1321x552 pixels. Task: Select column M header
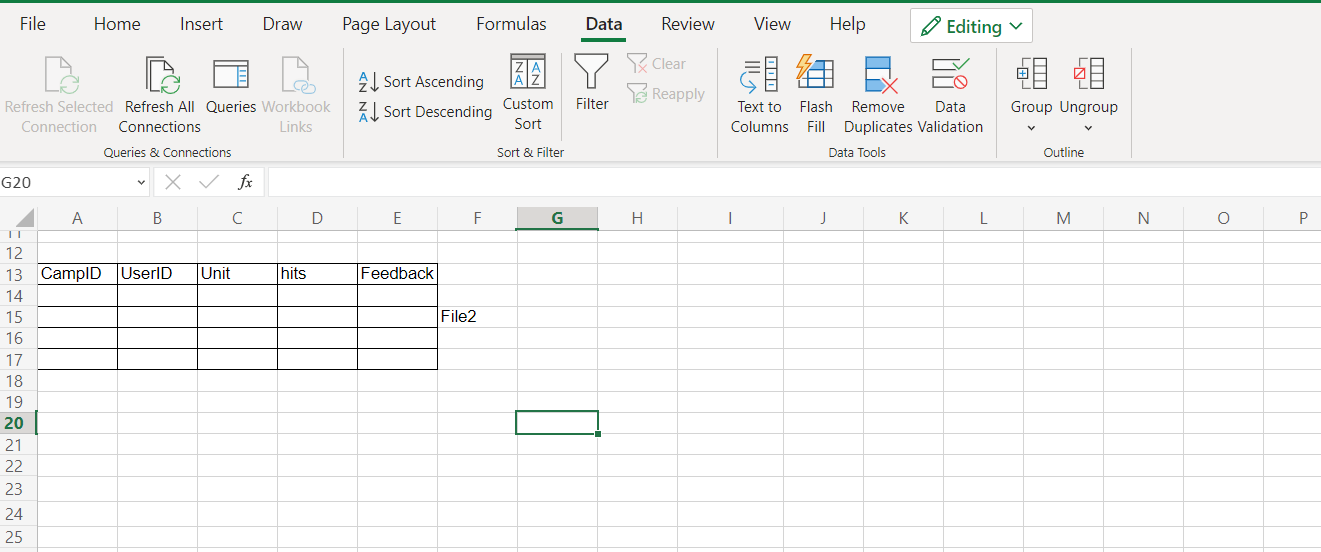1063,218
